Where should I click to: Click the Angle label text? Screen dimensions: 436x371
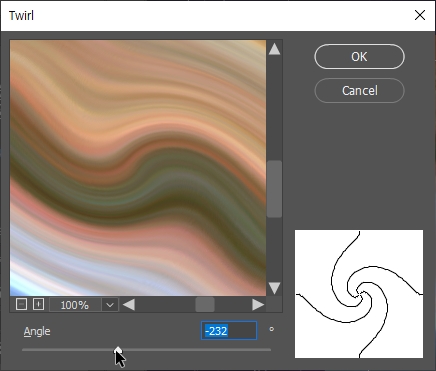click(x=37, y=331)
